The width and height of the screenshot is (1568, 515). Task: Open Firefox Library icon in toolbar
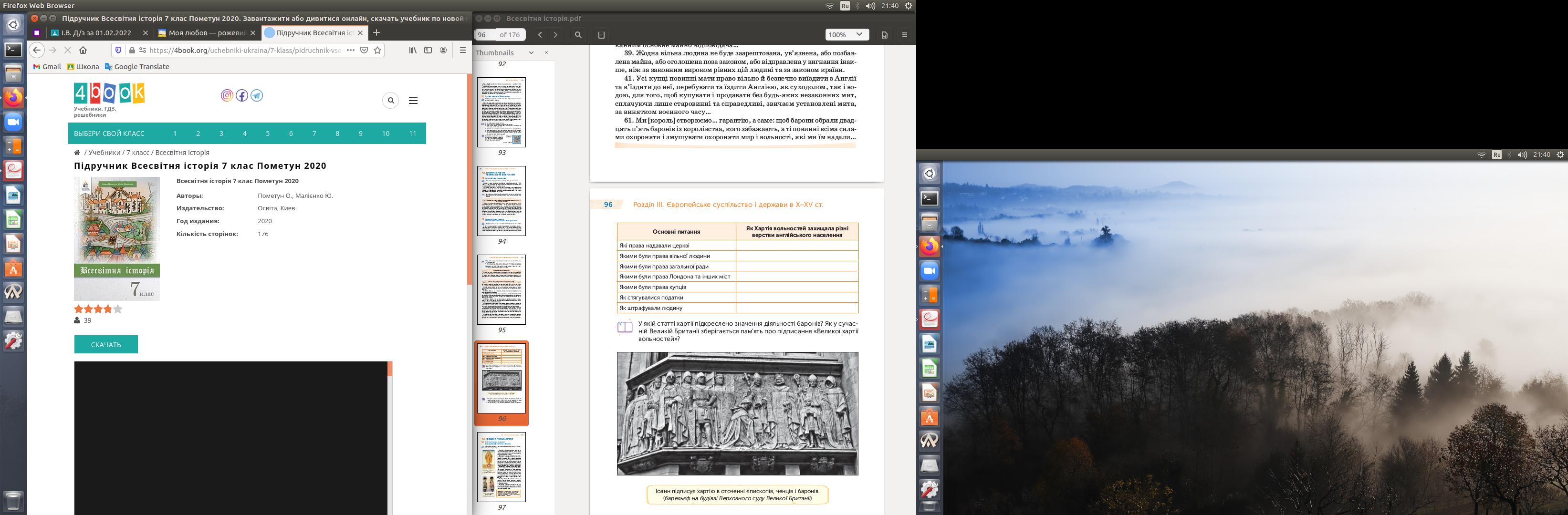[413, 51]
